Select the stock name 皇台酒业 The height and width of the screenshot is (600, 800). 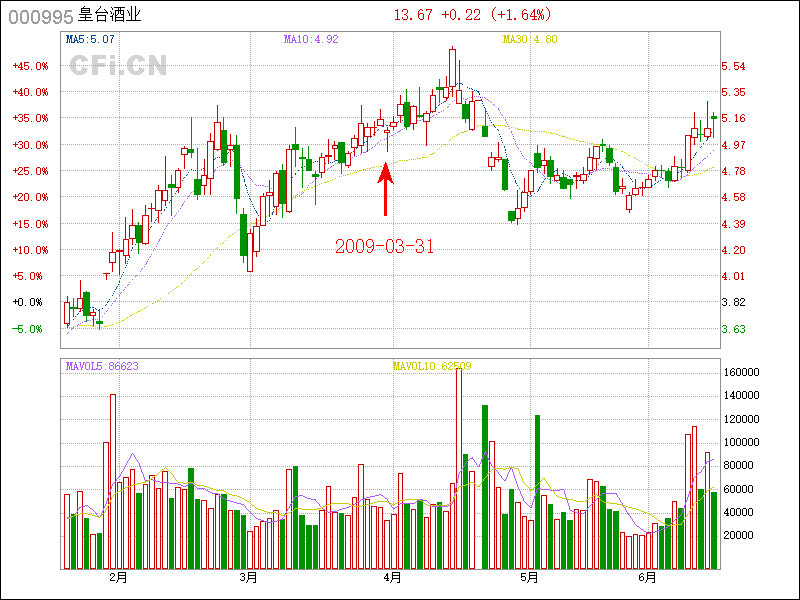110,15
